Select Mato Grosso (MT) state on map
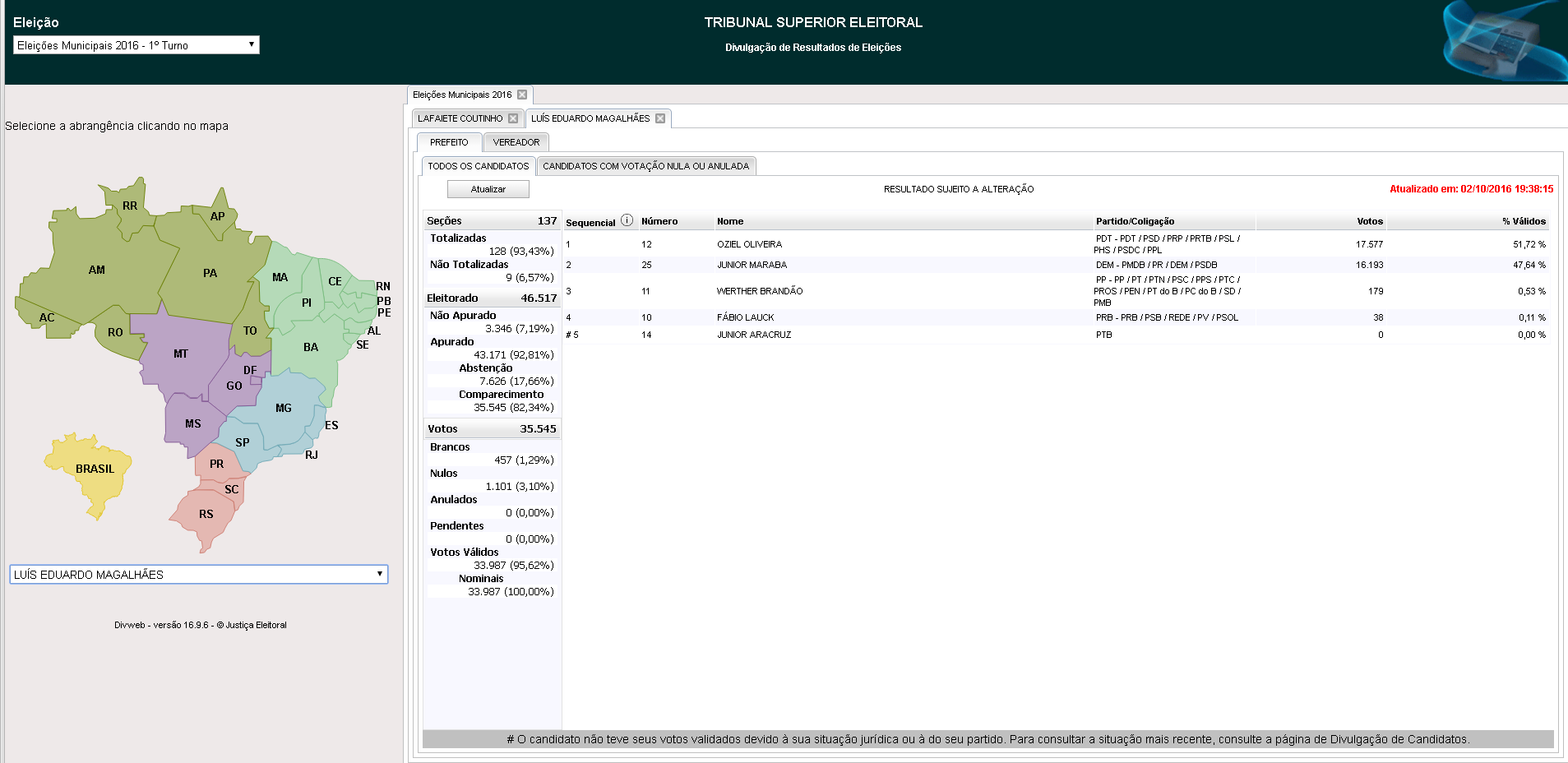The width and height of the screenshot is (1568, 763). coord(181,354)
